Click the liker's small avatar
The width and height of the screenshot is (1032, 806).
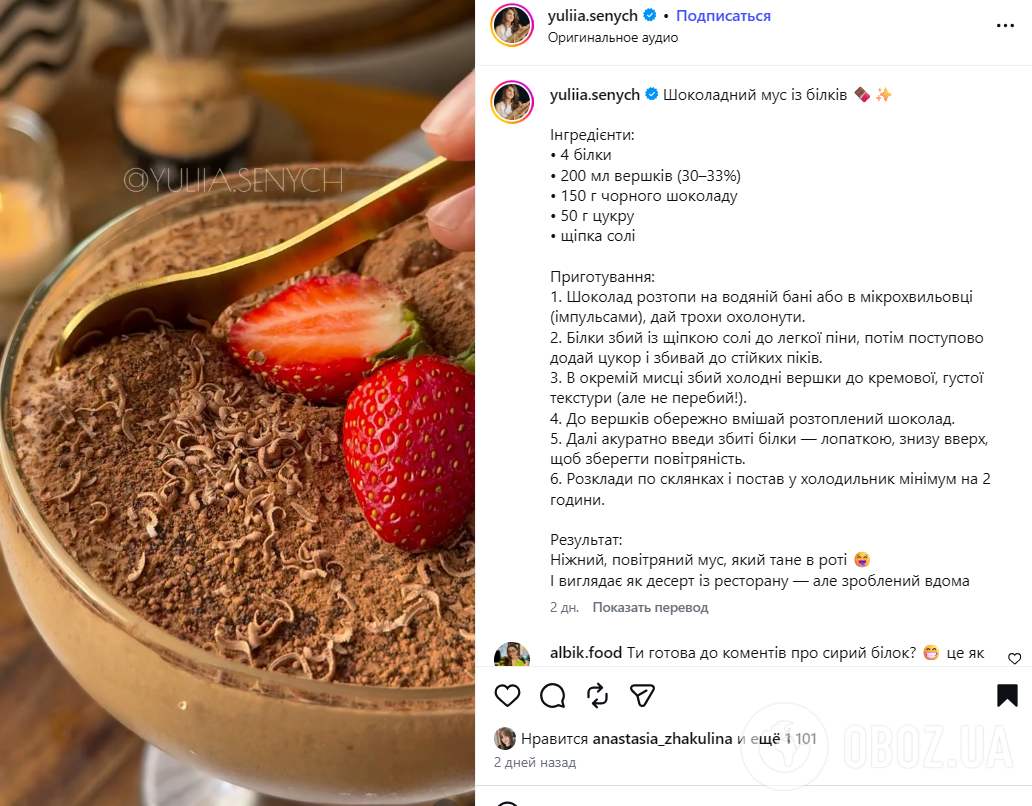[x=505, y=739]
